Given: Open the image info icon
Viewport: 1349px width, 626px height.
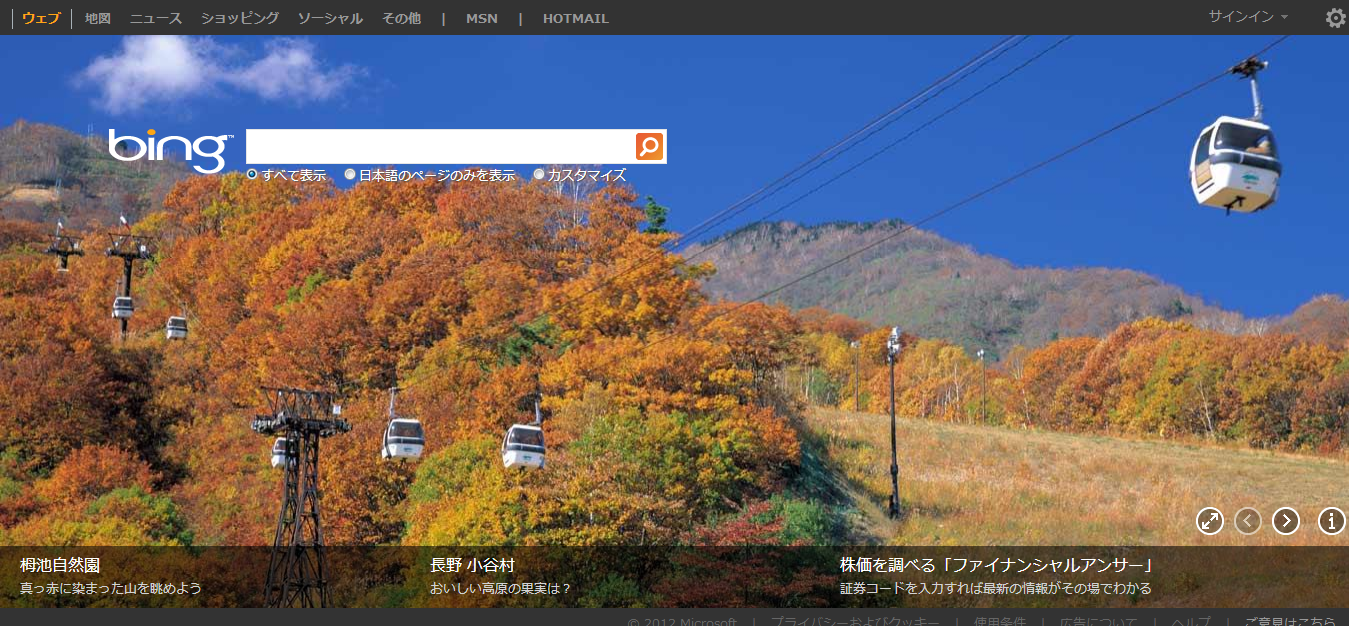Looking at the screenshot, I should click(x=1331, y=521).
